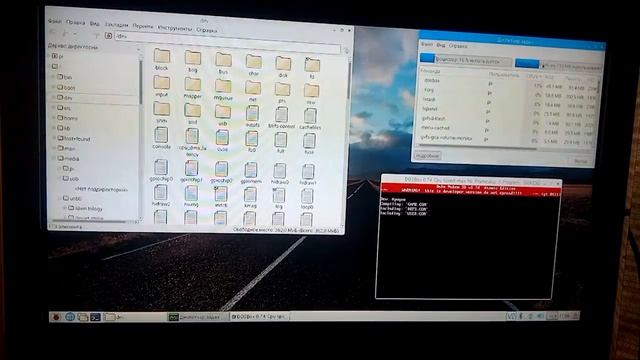Open the bsg folder icon
This screenshot has height=360, width=640.
click(193, 58)
